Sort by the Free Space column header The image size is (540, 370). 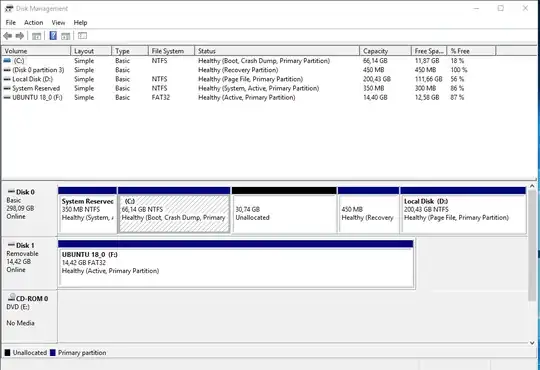tap(429, 51)
